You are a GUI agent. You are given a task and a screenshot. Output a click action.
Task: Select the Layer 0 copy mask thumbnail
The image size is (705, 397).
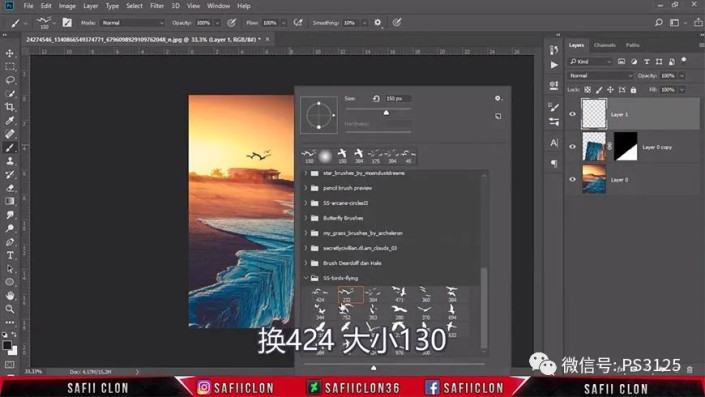(625, 147)
